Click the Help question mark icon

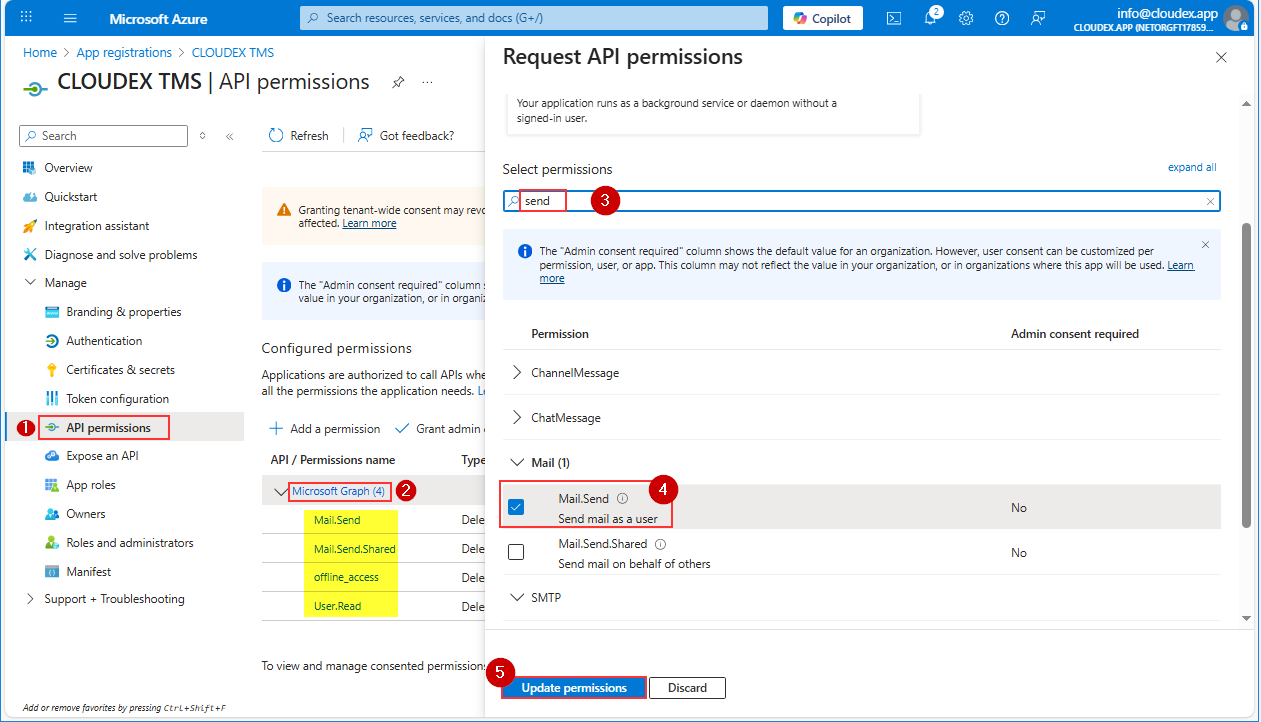[1002, 18]
